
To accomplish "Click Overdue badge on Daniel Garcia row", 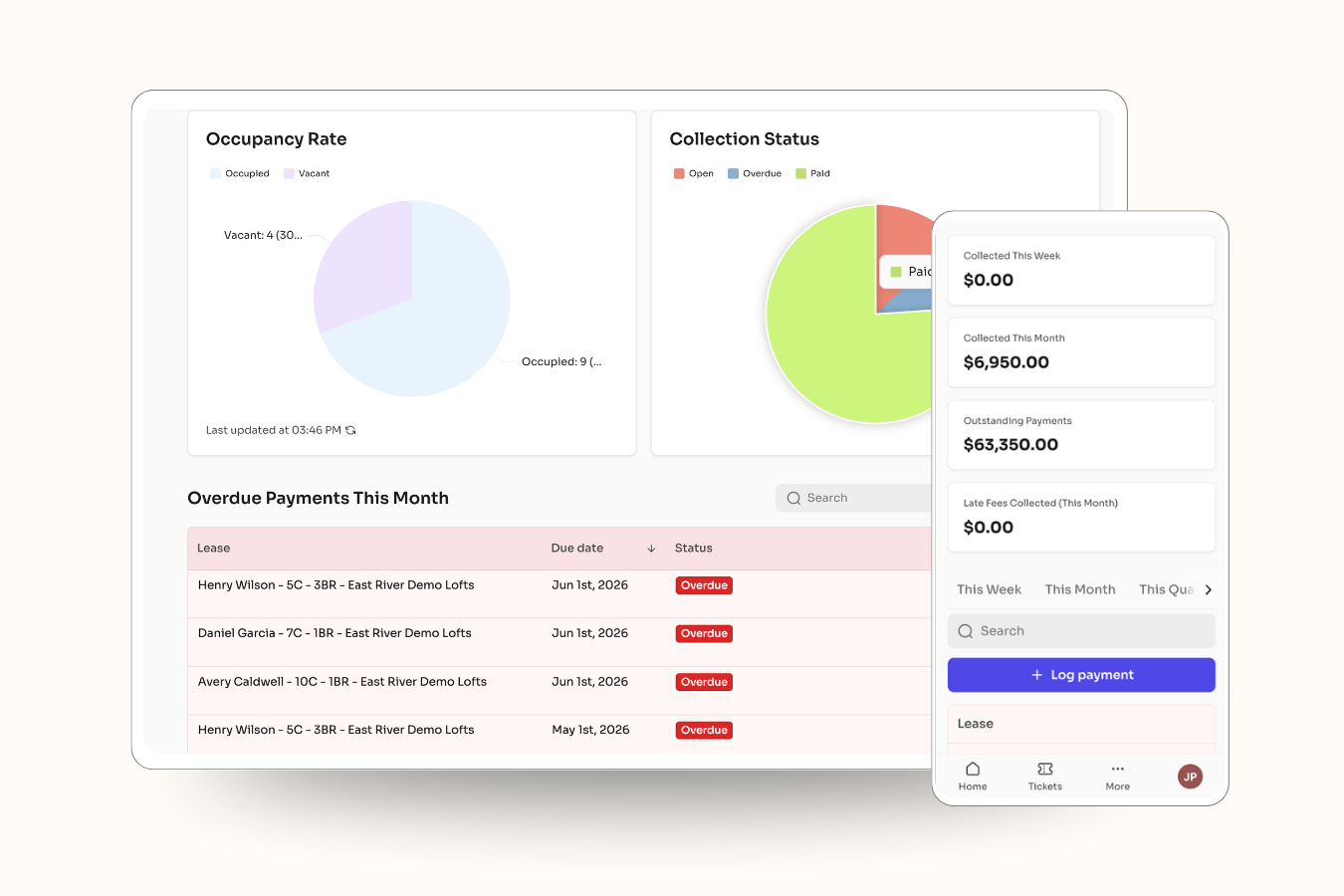I will pos(704,633).
